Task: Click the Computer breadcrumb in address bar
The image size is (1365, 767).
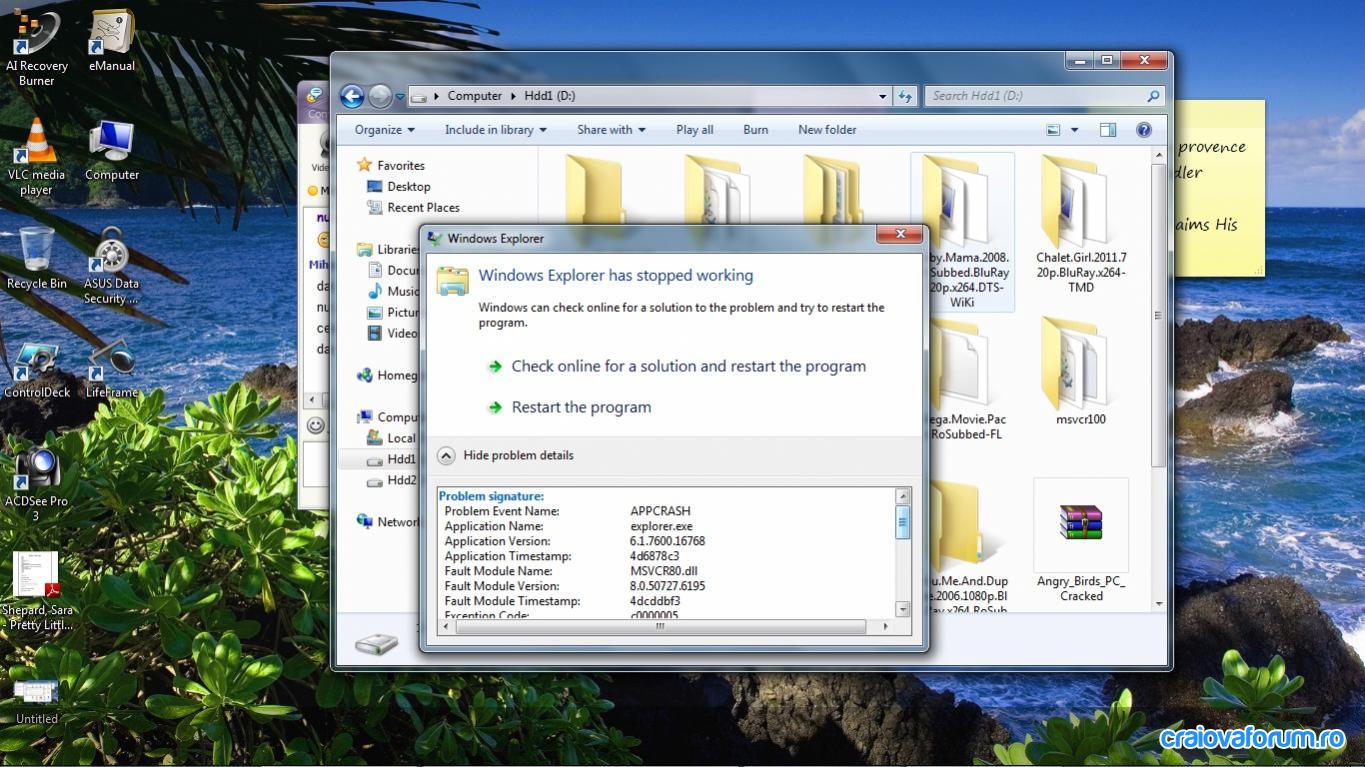Action: (474, 96)
